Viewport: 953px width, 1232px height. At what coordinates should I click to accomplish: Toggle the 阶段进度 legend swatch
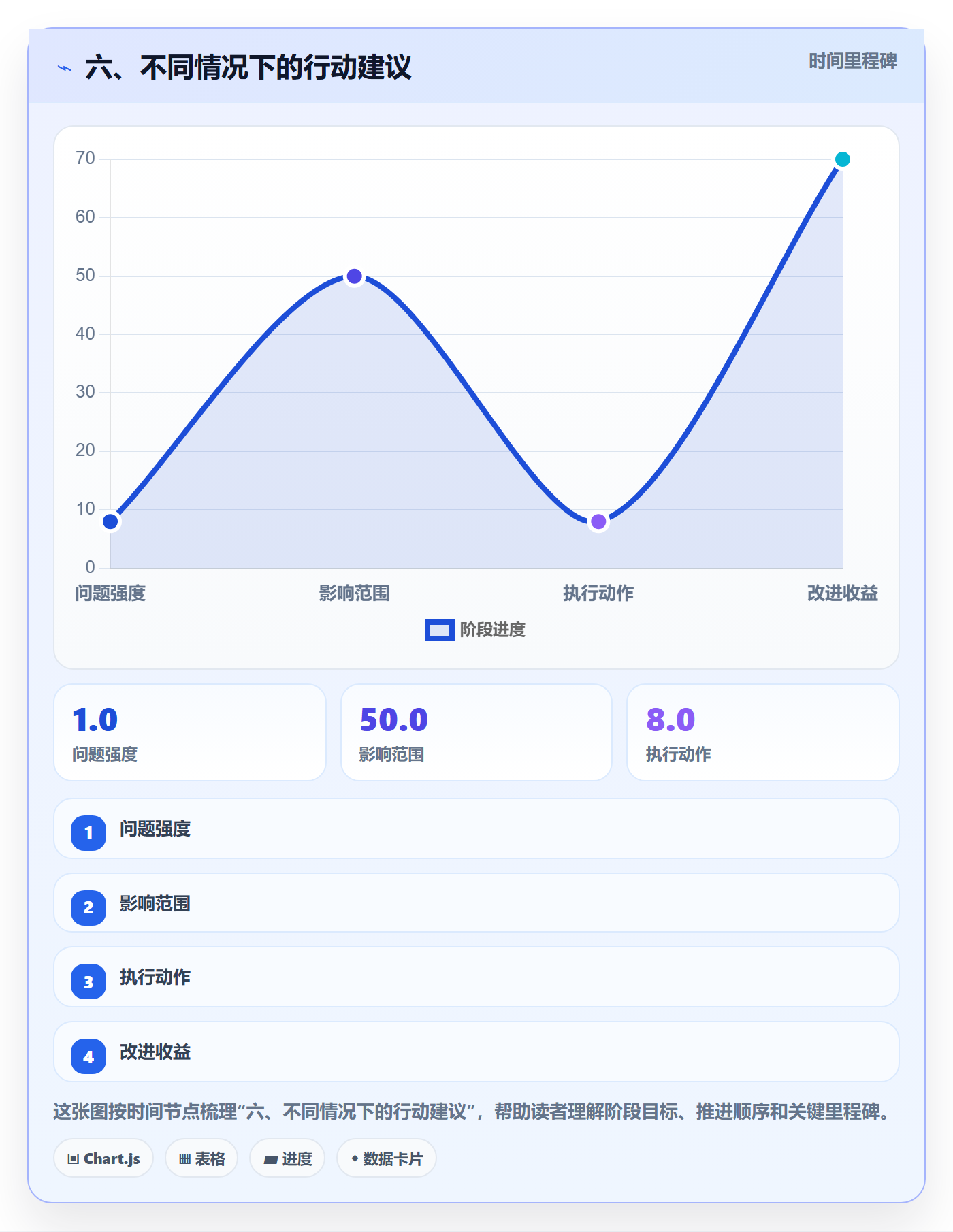439,630
